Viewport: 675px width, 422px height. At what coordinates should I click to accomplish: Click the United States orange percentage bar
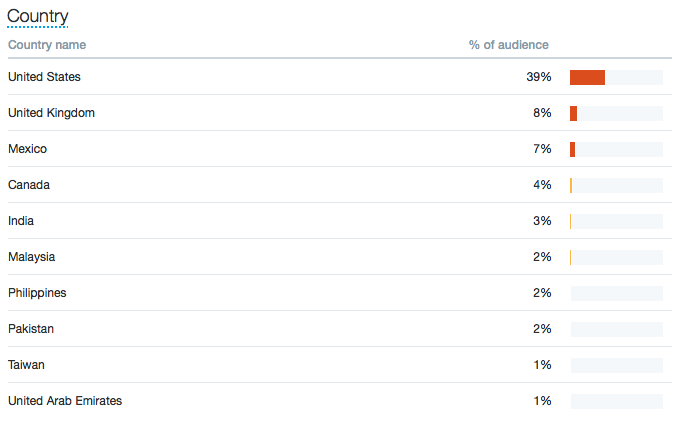pos(587,78)
